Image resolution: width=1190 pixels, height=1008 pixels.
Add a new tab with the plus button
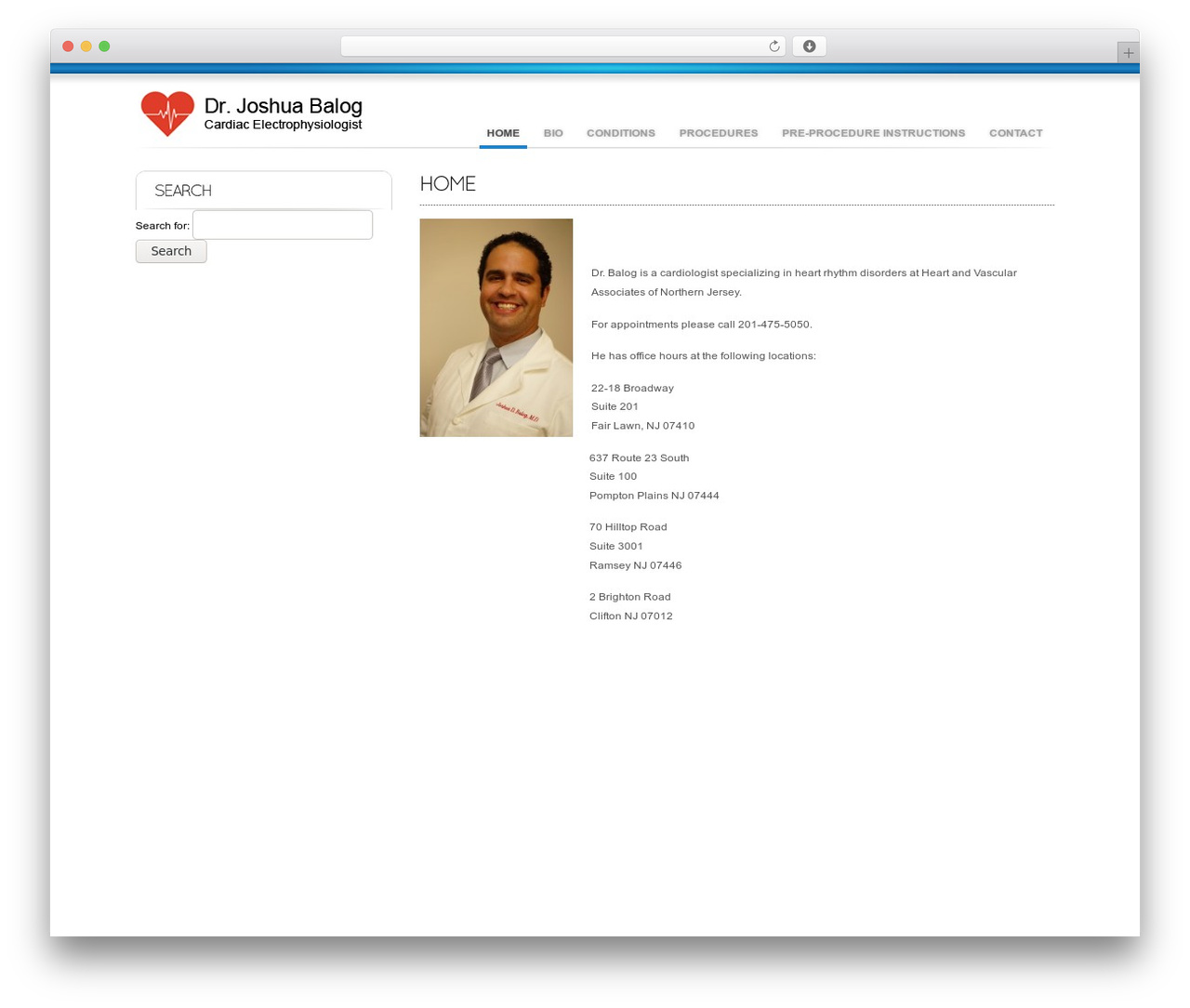point(1128,53)
